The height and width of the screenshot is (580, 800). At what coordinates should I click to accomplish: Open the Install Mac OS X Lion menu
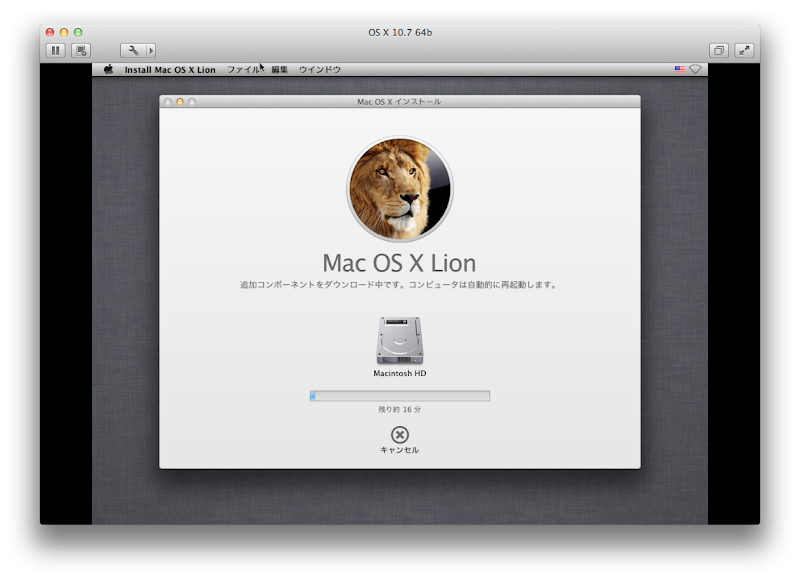170,70
